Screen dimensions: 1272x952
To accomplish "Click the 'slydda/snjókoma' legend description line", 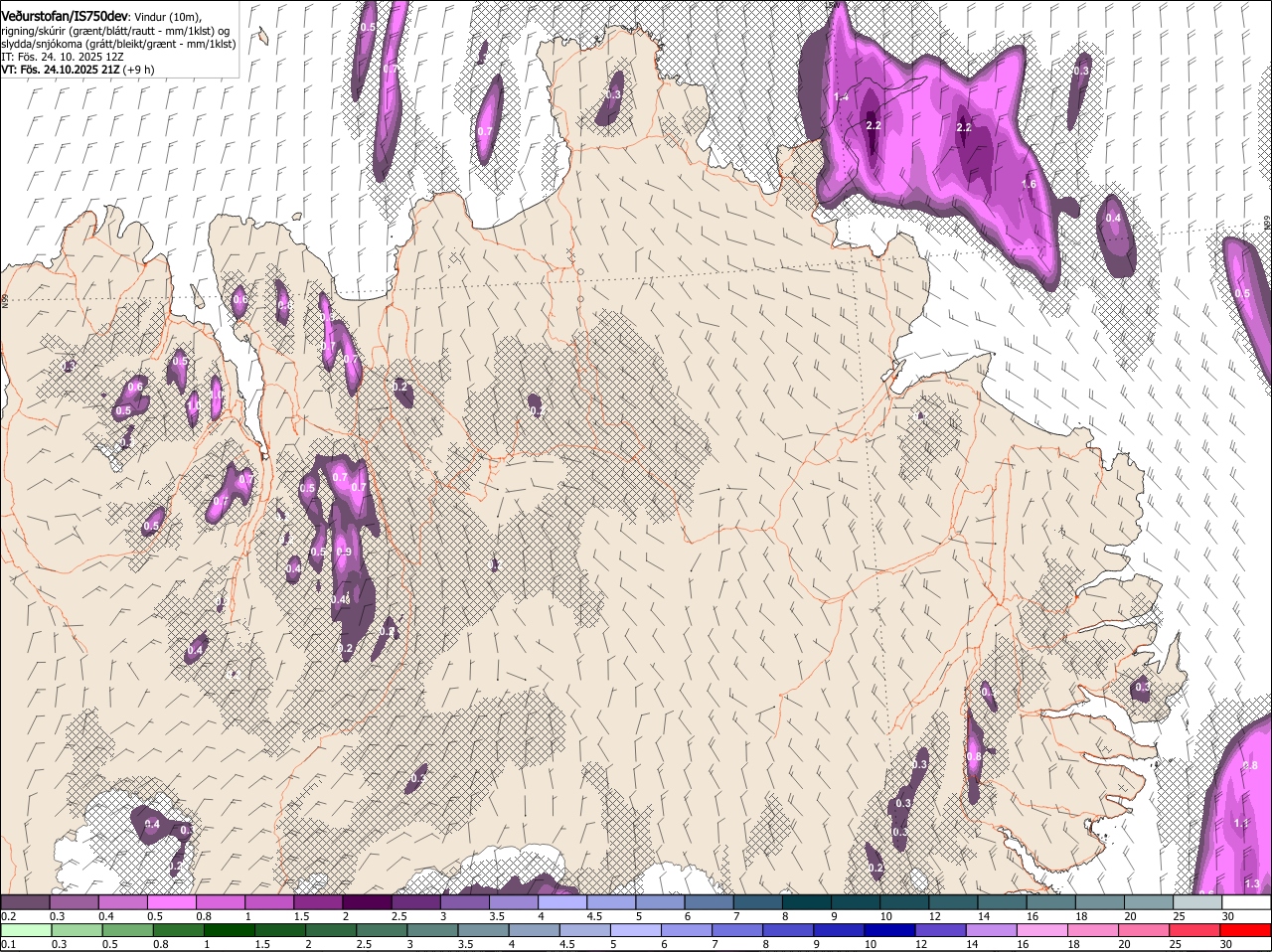I will 118,44.
